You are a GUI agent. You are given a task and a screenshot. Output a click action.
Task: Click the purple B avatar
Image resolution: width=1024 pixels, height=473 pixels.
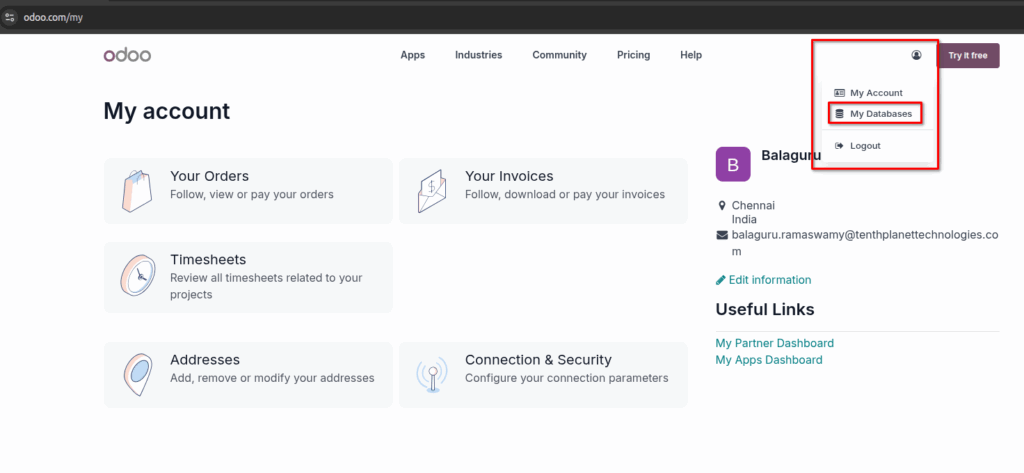(x=733, y=164)
